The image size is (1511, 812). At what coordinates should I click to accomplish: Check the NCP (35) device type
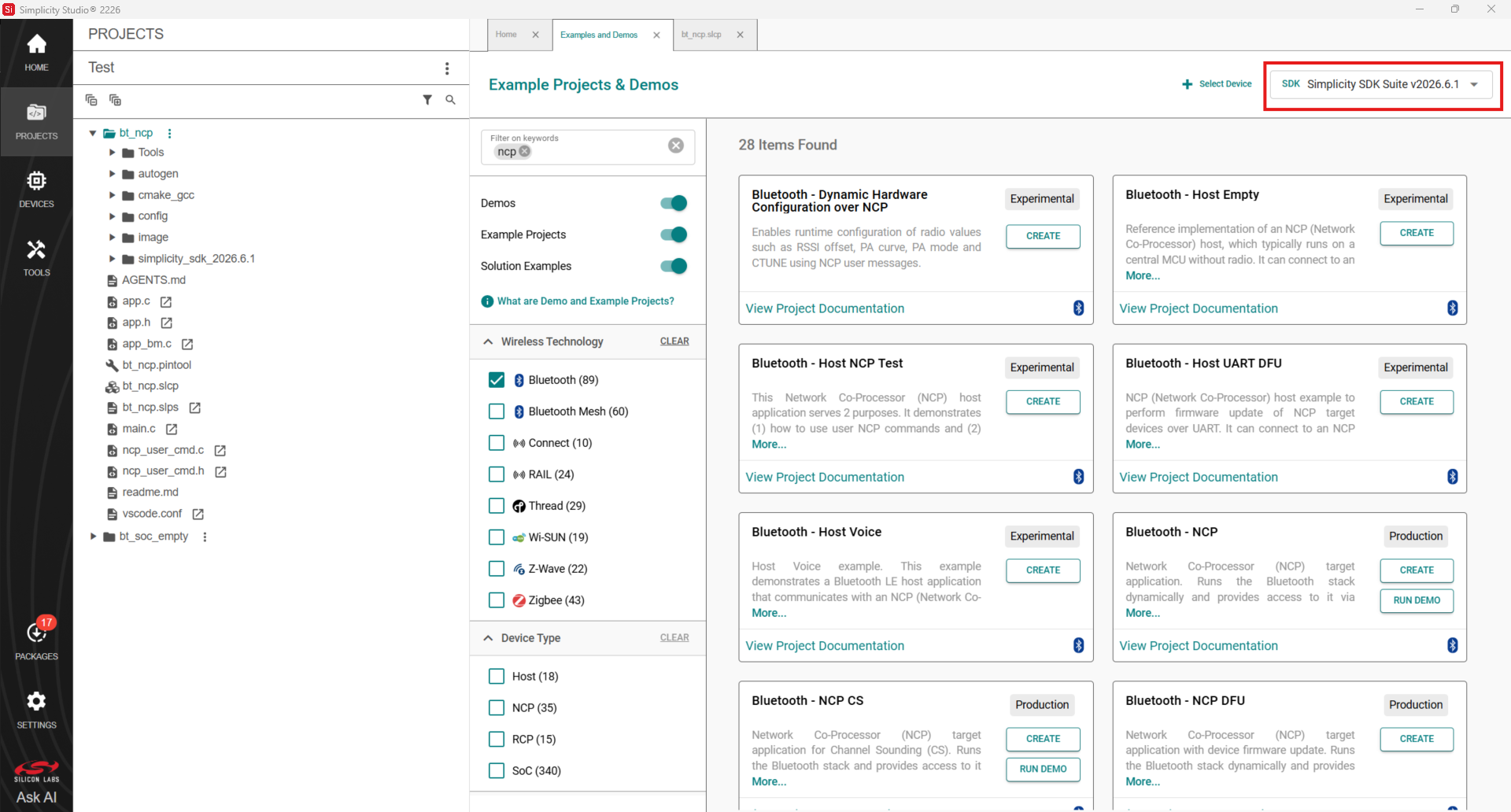click(x=497, y=708)
